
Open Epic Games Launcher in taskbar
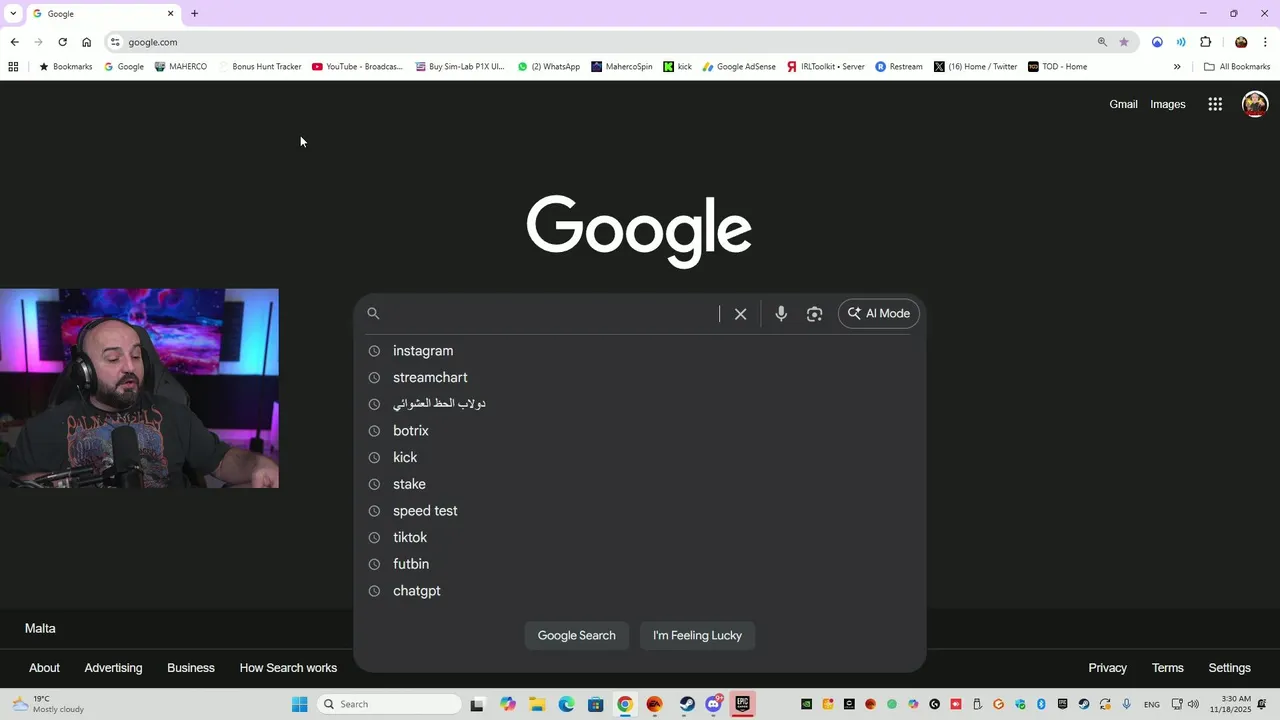pyautogui.click(x=742, y=704)
